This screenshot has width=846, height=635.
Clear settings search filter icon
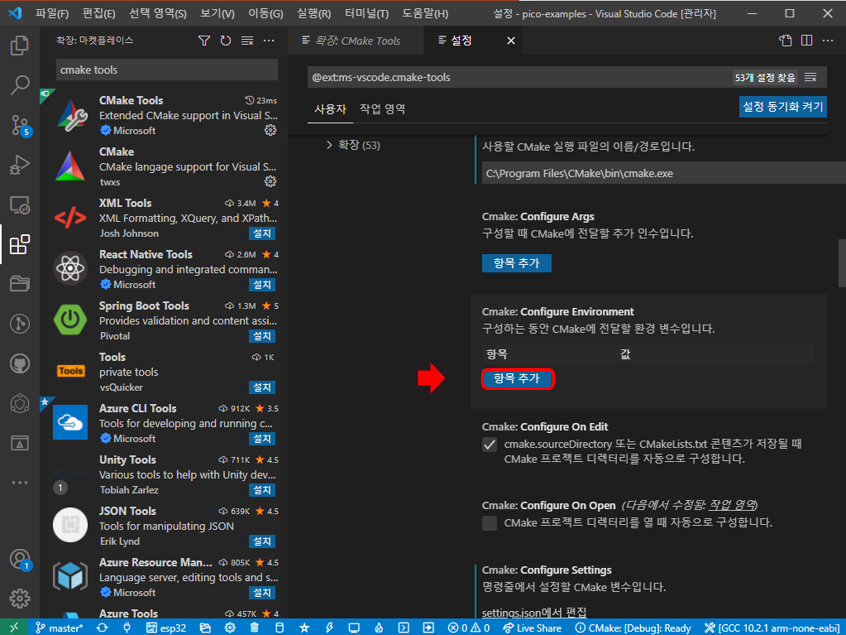tap(810, 78)
